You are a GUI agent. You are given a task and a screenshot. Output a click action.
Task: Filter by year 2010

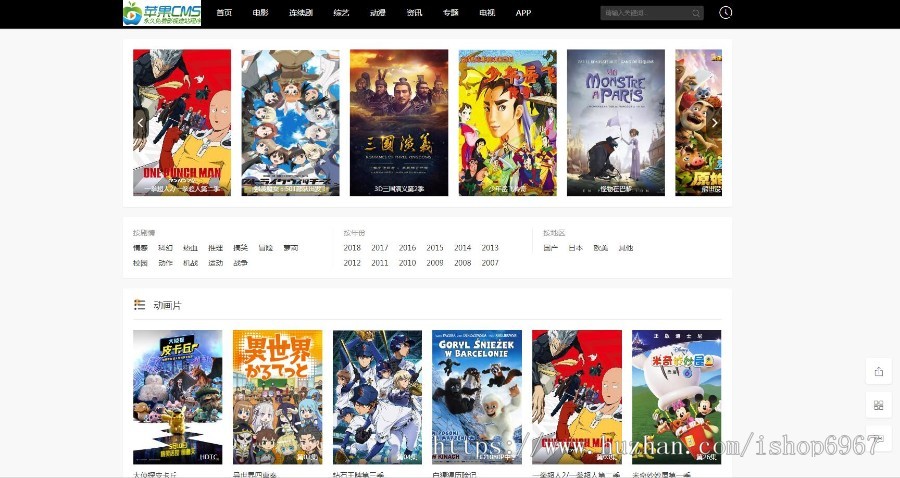click(408, 263)
